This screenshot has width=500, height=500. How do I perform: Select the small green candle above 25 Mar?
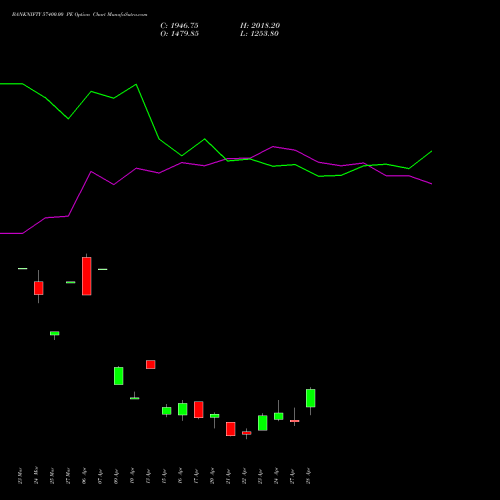(x=55, y=333)
